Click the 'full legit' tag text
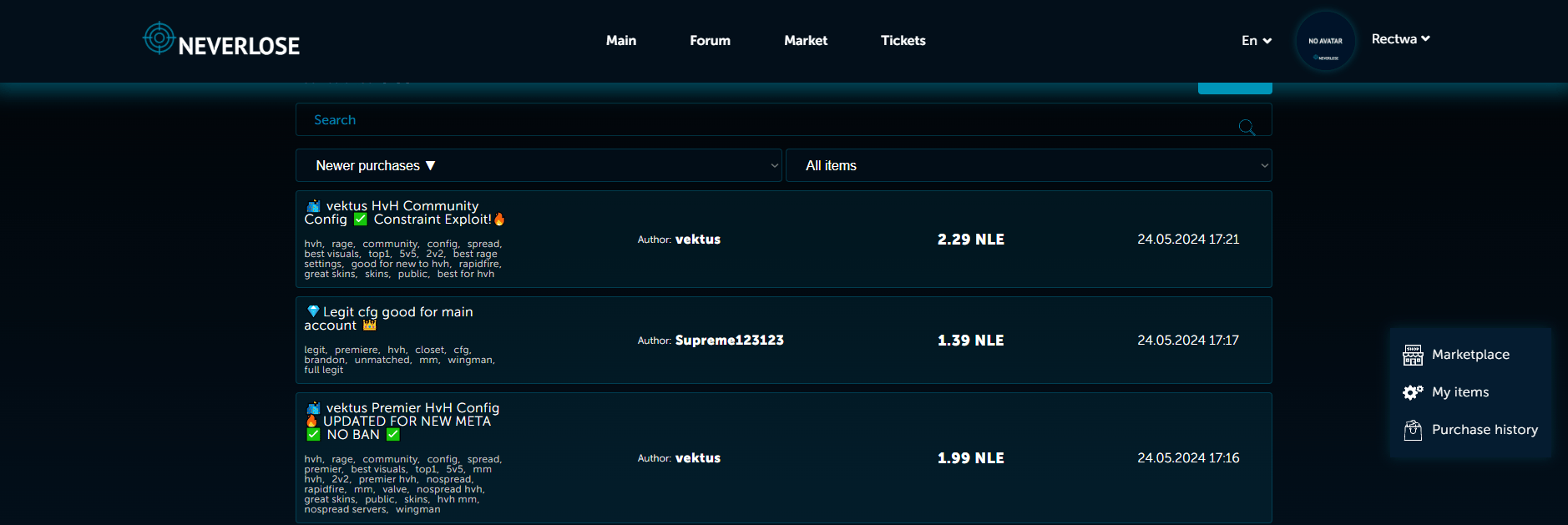 pyautogui.click(x=324, y=370)
